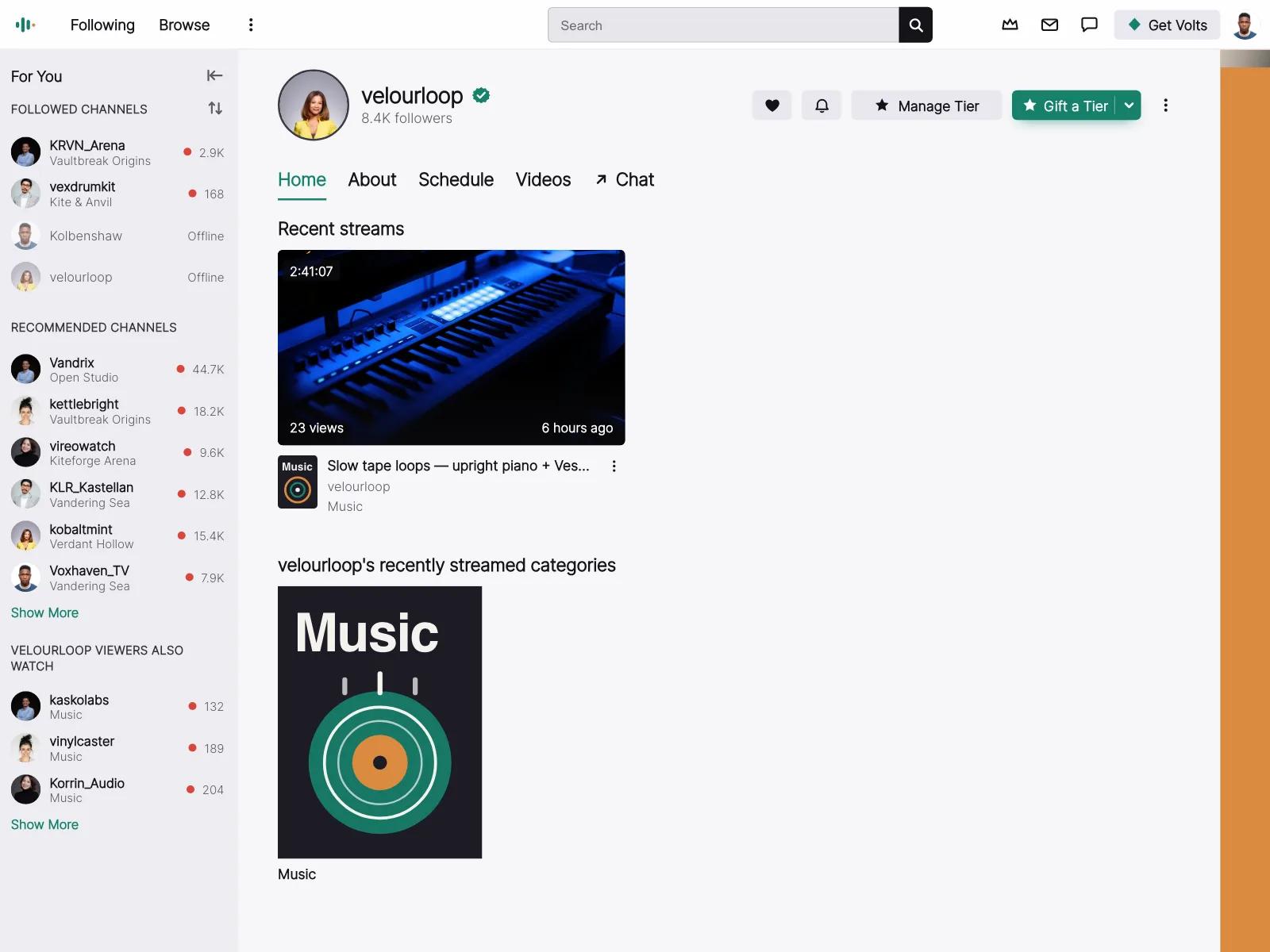
Task: Open the Following menu item
Action: click(x=102, y=25)
